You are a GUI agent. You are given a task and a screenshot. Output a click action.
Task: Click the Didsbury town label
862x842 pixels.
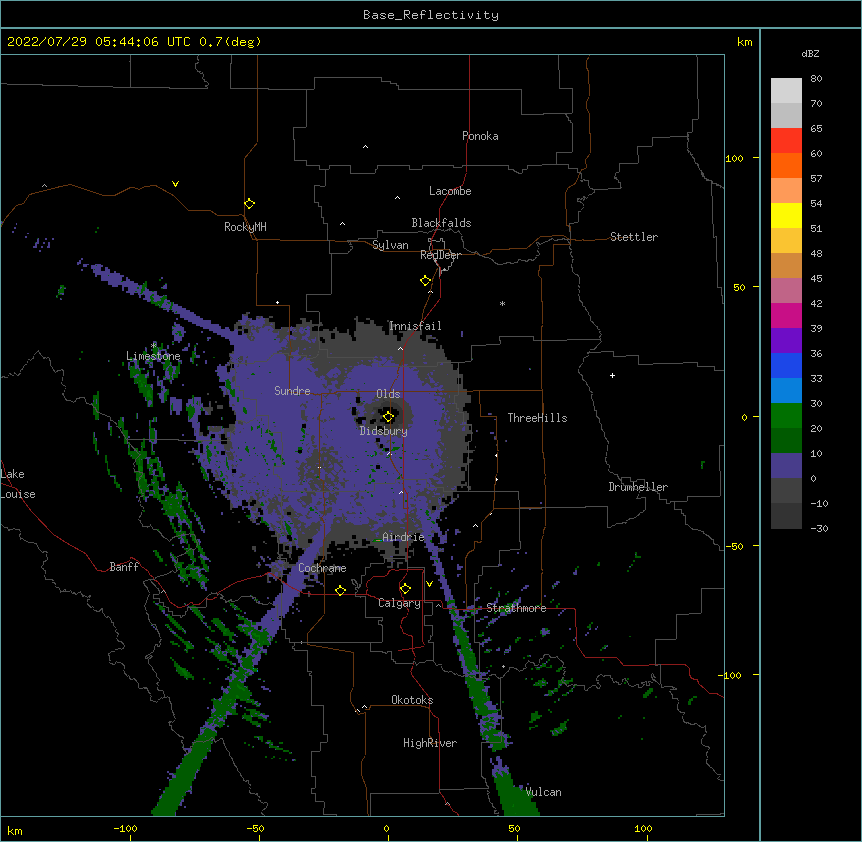pos(384,431)
